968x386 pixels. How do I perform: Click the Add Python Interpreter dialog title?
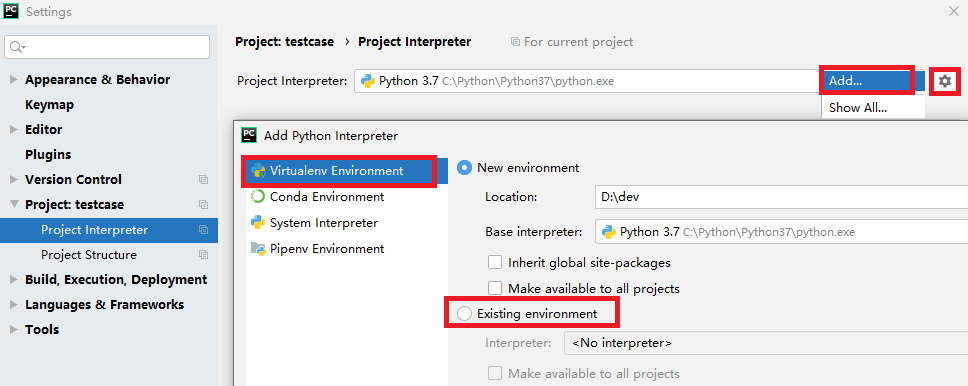click(x=331, y=136)
